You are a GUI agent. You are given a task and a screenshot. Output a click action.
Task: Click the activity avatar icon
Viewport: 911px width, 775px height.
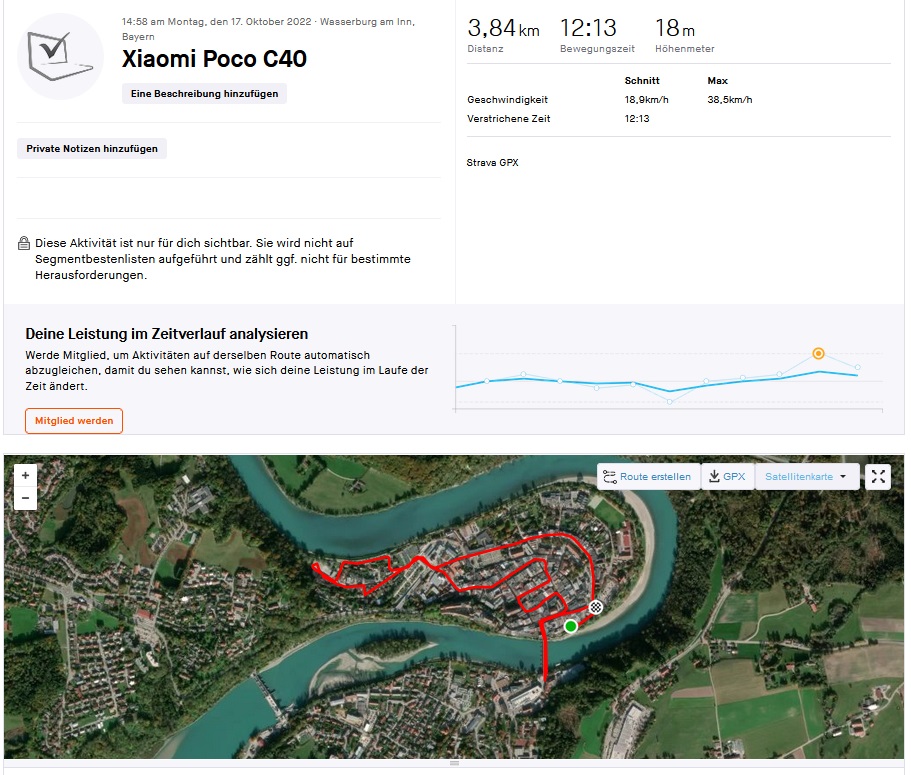tap(60, 56)
